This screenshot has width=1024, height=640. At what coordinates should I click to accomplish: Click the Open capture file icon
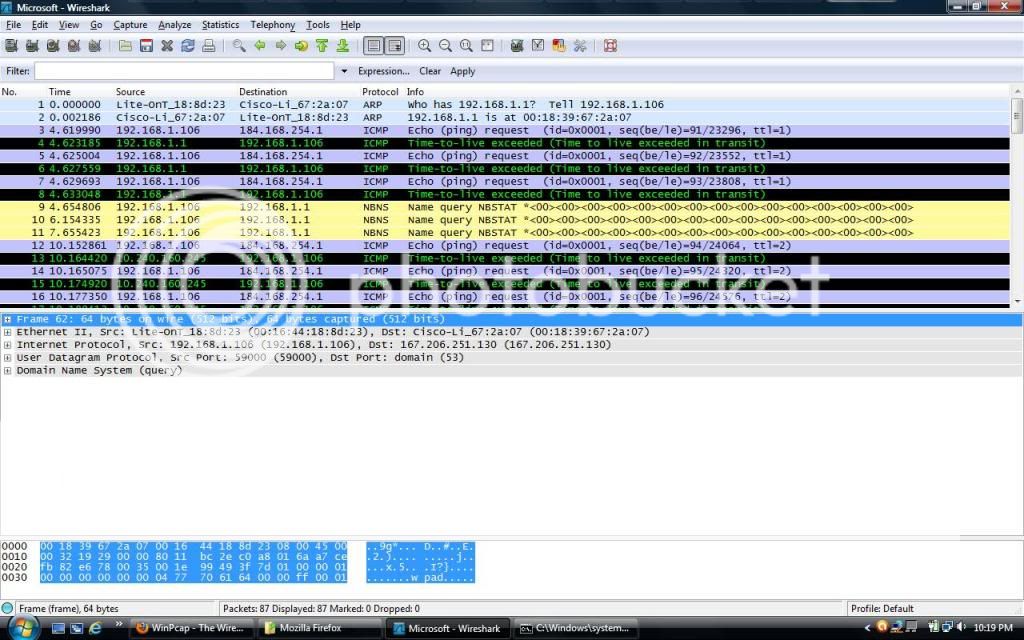pyautogui.click(x=125, y=46)
